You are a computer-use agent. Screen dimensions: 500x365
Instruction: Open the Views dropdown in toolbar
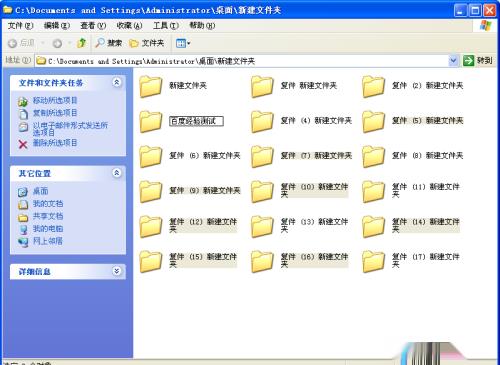click(183, 43)
